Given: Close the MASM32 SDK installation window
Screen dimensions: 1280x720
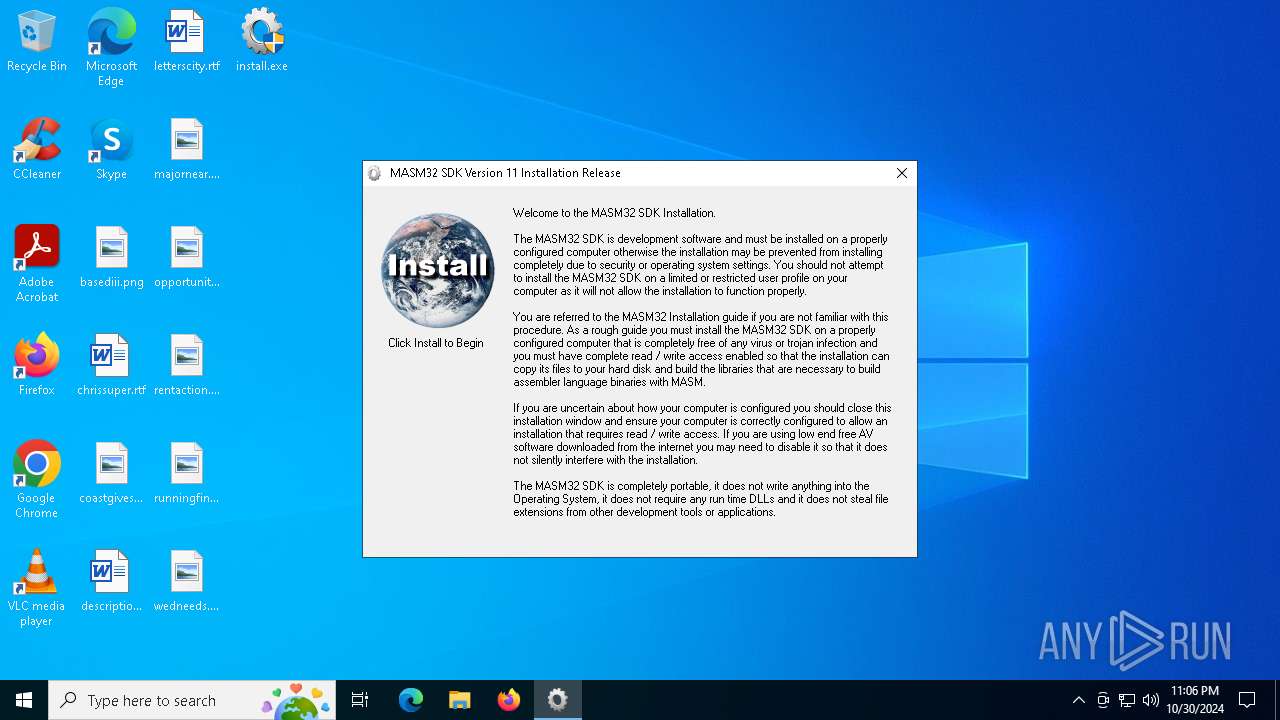Looking at the screenshot, I should coord(901,173).
